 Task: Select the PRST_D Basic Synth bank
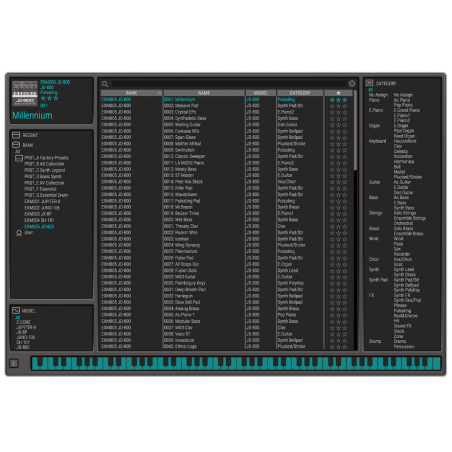coord(43,177)
